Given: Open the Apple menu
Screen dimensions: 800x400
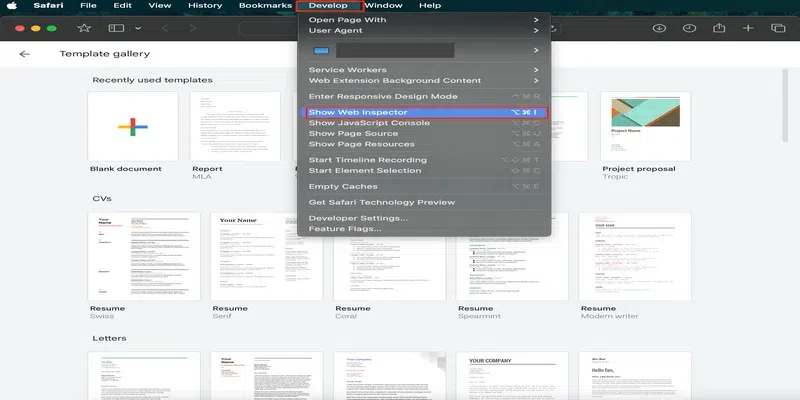Looking at the screenshot, I should click(11, 6).
